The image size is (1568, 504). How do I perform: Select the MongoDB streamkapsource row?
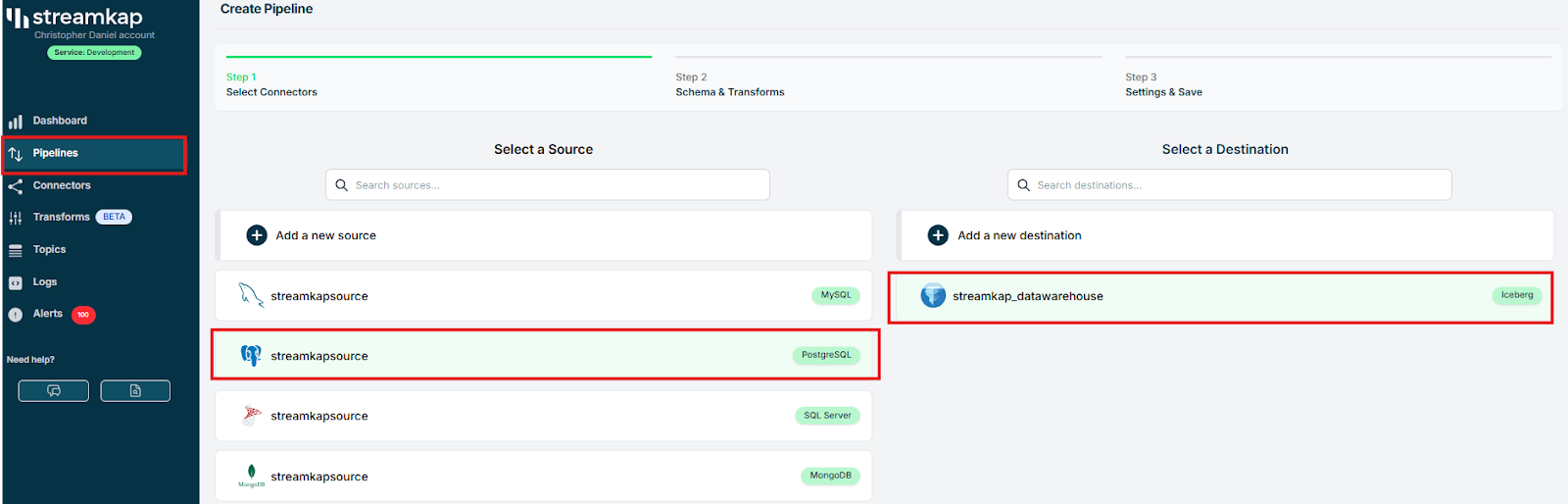543,476
